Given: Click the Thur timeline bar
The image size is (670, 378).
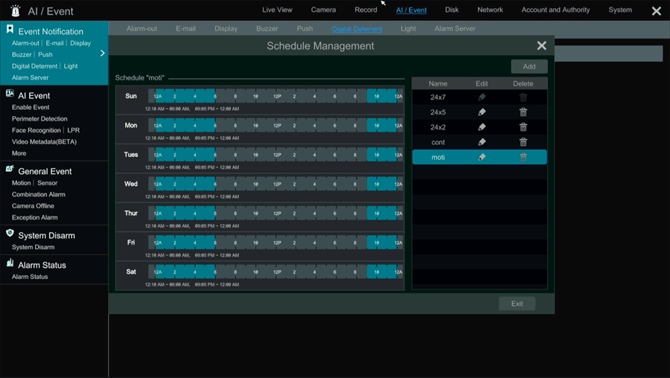Looking at the screenshot, I should (x=275, y=213).
